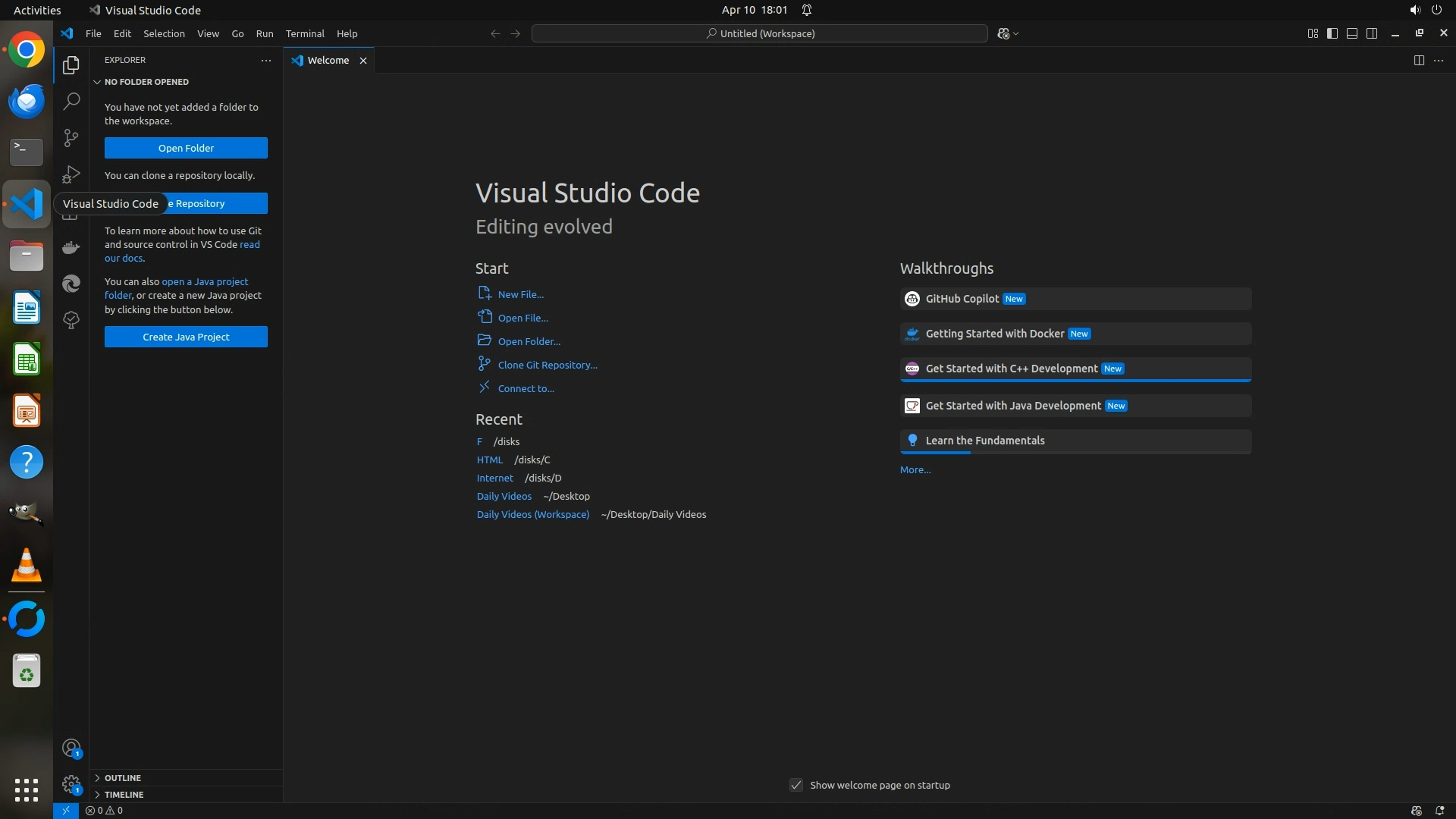This screenshot has height=819, width=1456.
Task: Open the Manage gear icon
Action: click(71, 784)
